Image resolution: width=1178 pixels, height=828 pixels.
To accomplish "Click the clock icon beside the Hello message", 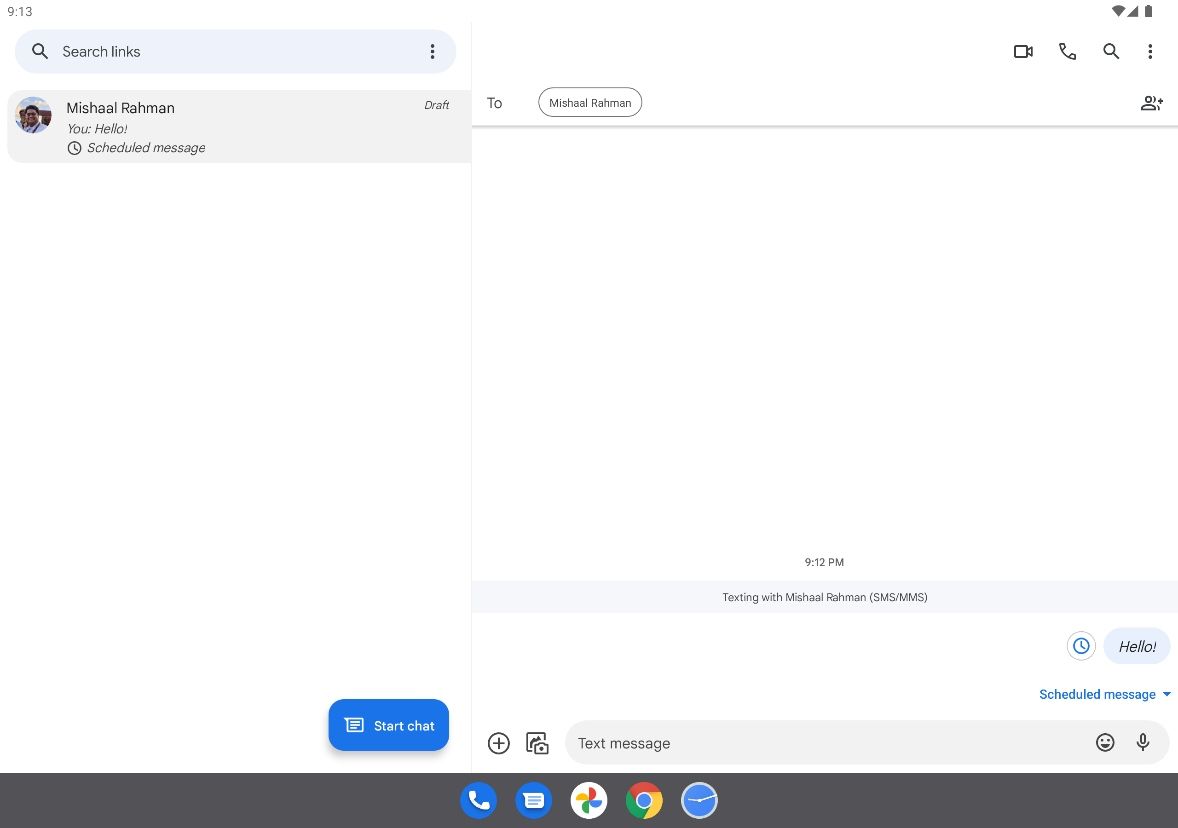I will [1081, 646].
